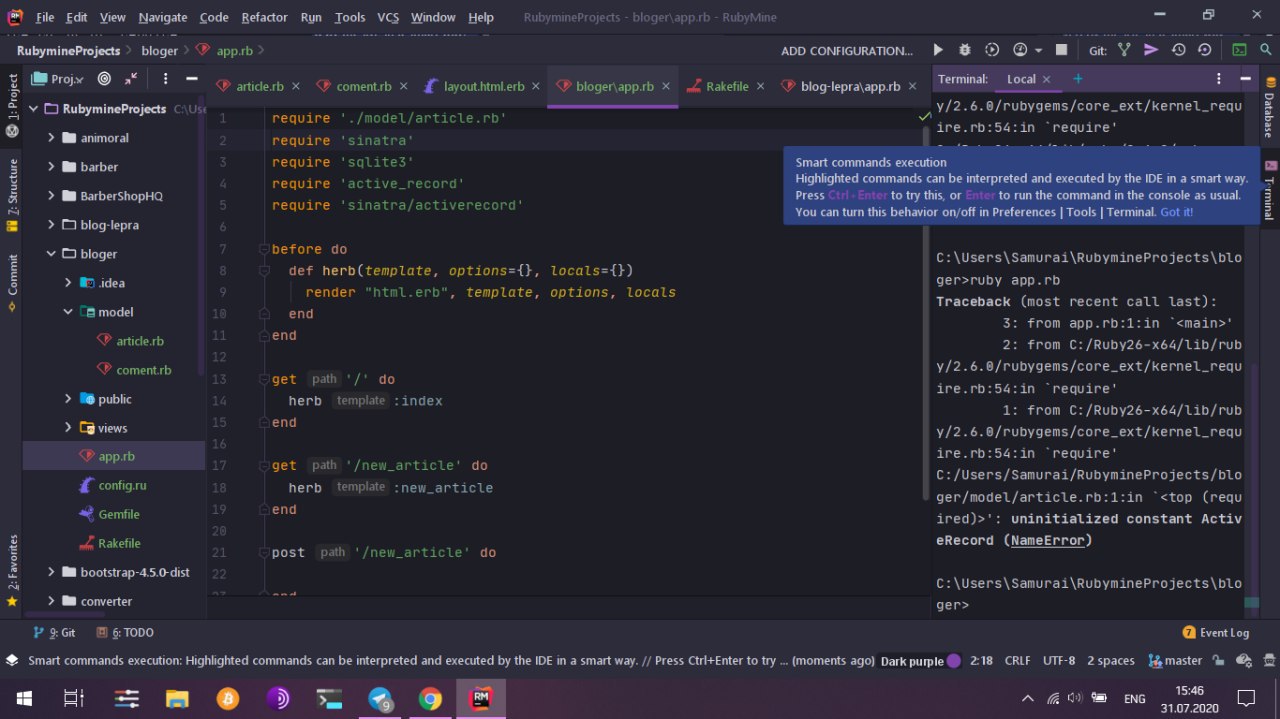Toggle the 6: TODO tool window button
Screen dimensions: 1280x719
(x=125, y=633)
